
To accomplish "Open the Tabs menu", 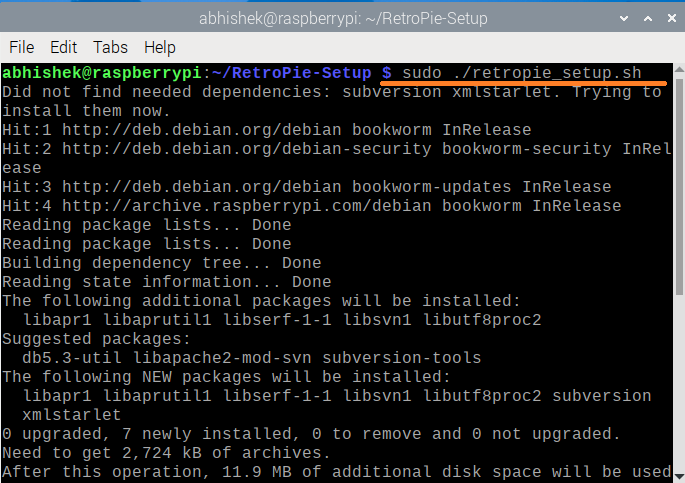I will point(110,47).
